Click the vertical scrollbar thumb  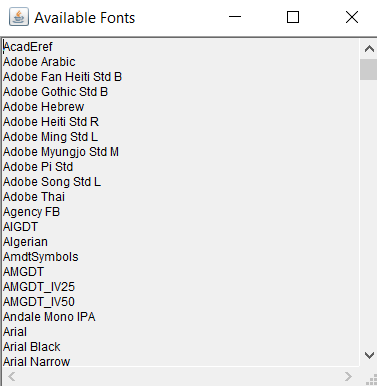369,69
